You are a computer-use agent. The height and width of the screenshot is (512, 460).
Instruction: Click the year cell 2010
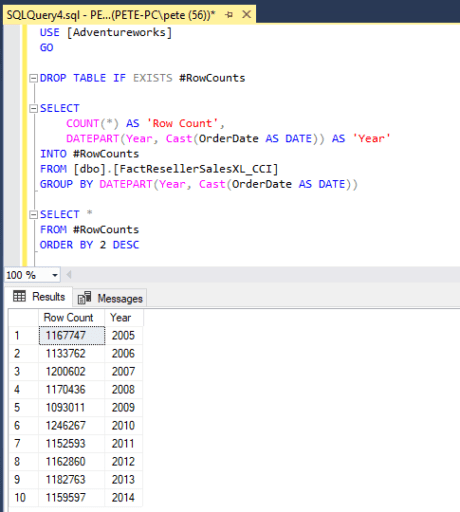(x=124, y=426)
